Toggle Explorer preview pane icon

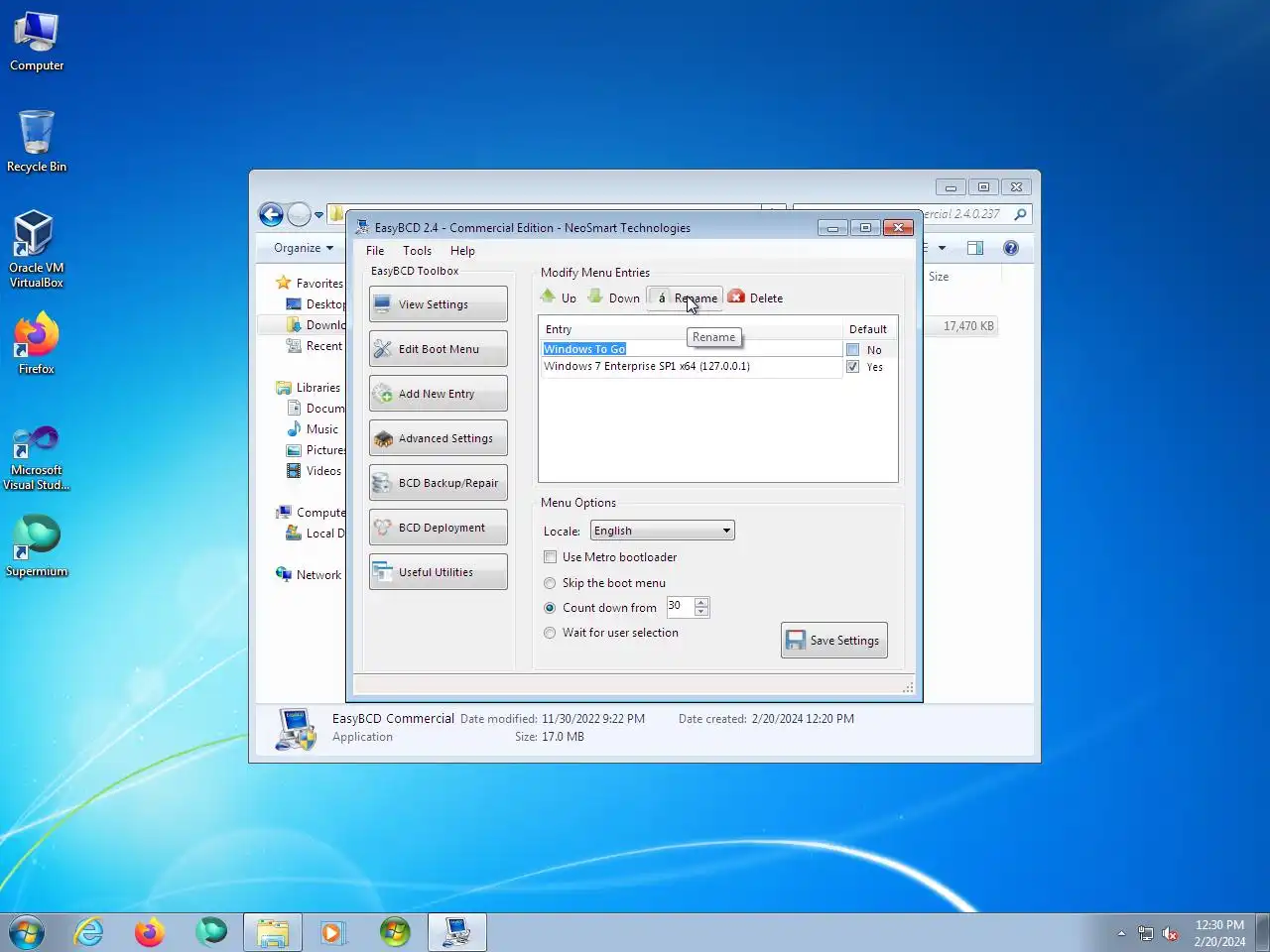click(x=975, y=248)
